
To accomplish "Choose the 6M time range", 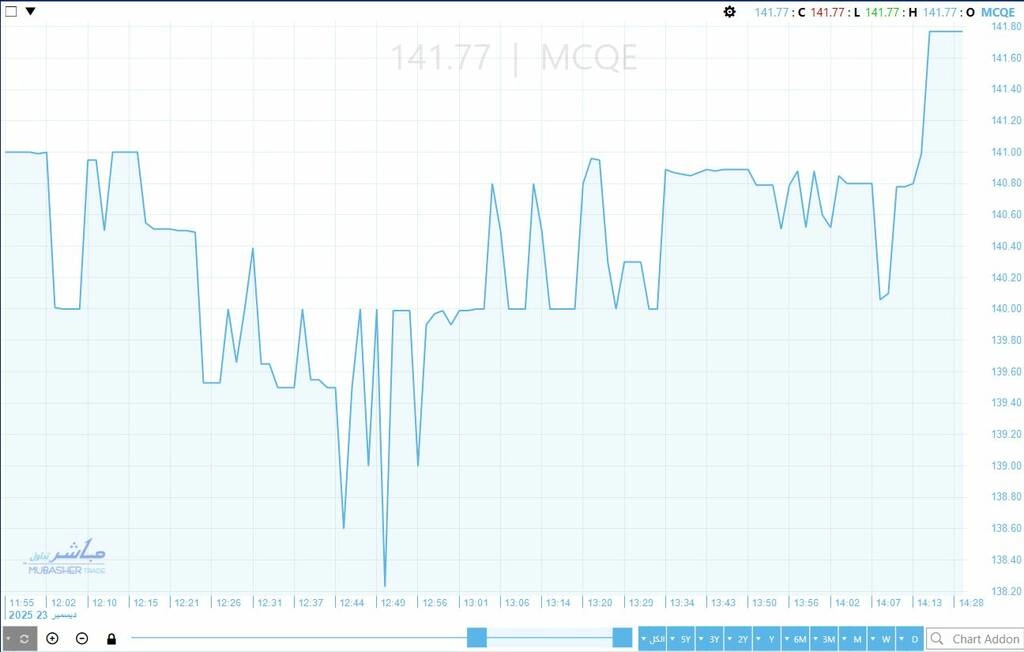I will click(x=796, y=639).
